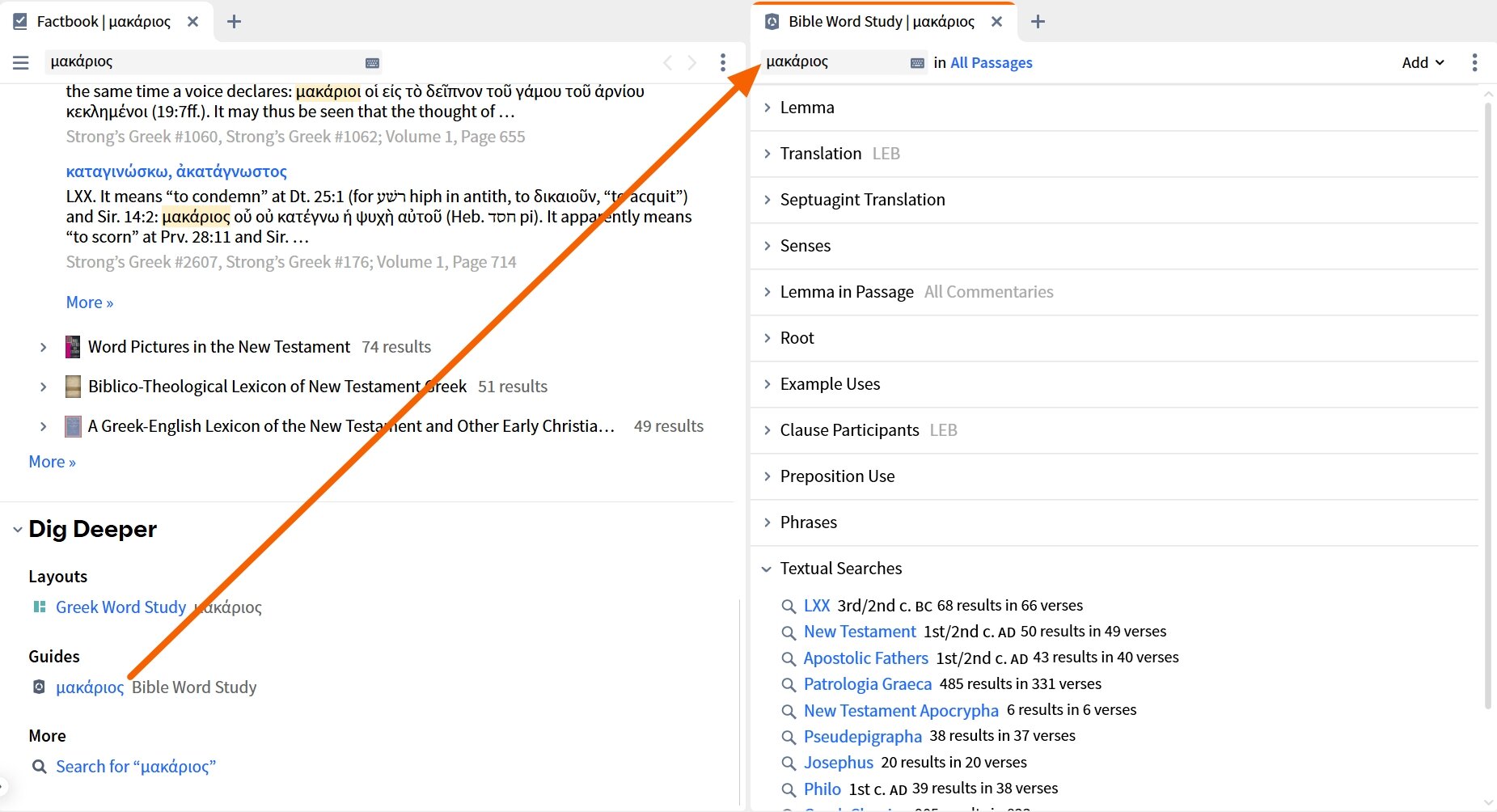Add a new tab beside Factbook
The image size is (1497, 812).
coord(234,22)
